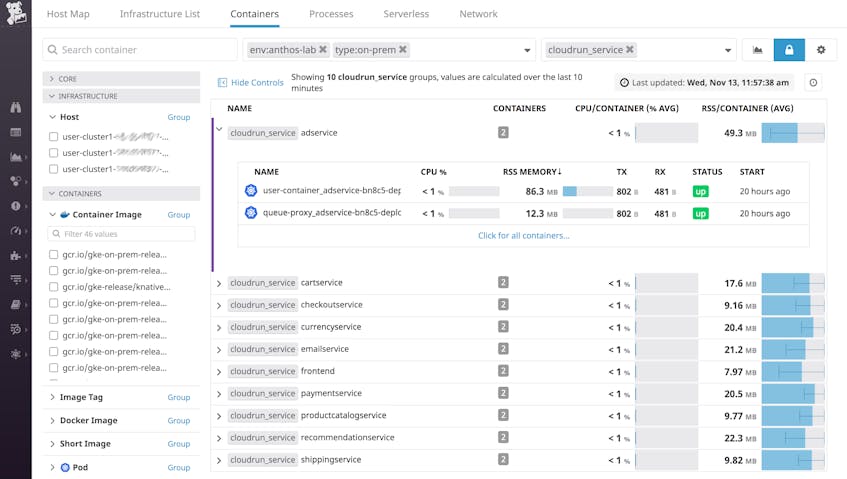This screenshot has width=847, height=479.
Task: Switch to the Serverless tab
Action: 406,14
